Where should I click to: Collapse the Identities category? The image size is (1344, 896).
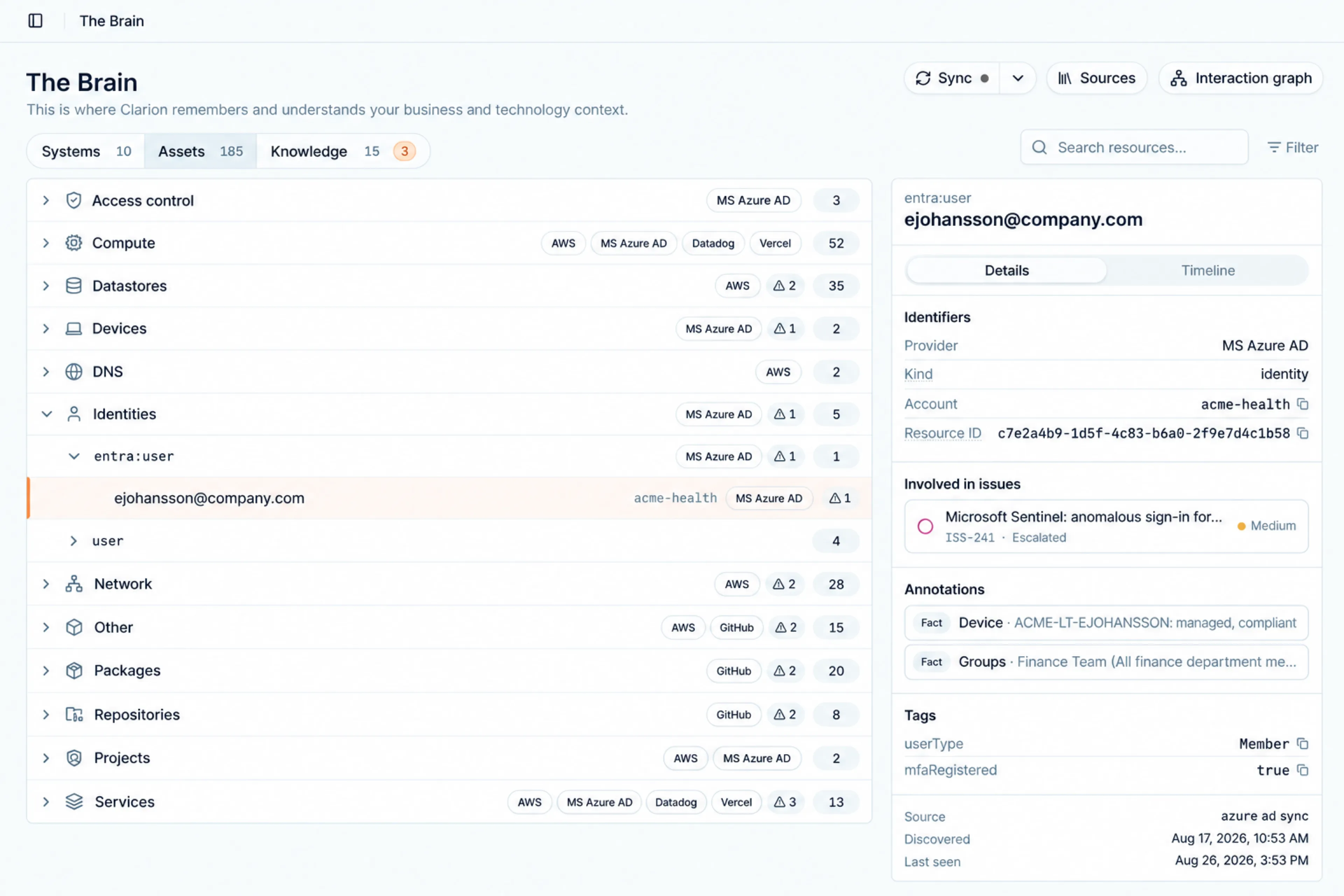tap(46, 414)
